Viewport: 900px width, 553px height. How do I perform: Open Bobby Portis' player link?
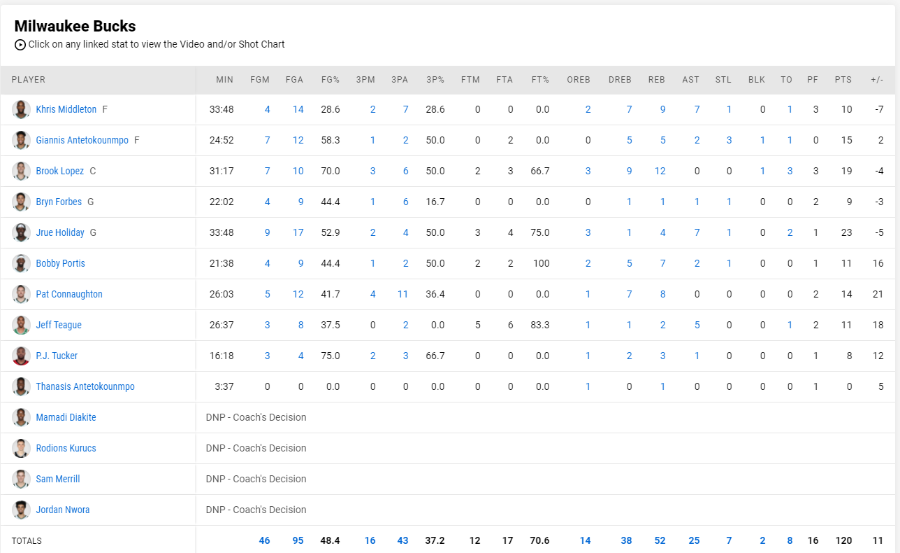coord(60,264)
